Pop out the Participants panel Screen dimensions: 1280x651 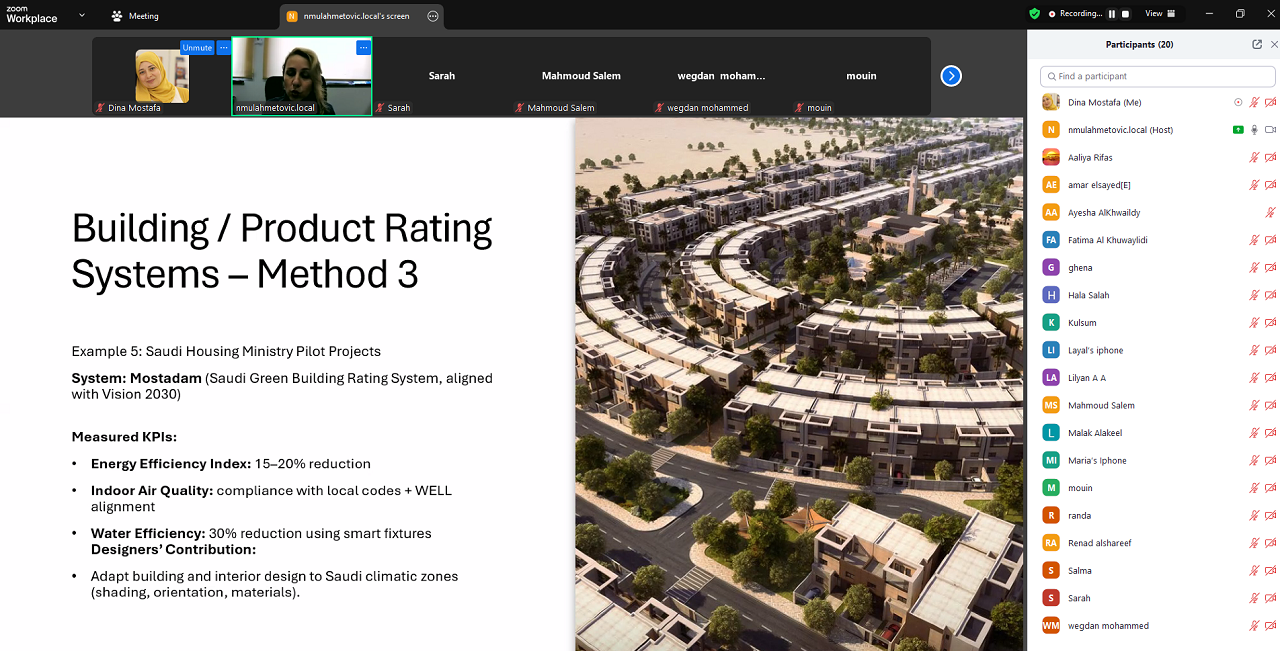click(1257, 44)
